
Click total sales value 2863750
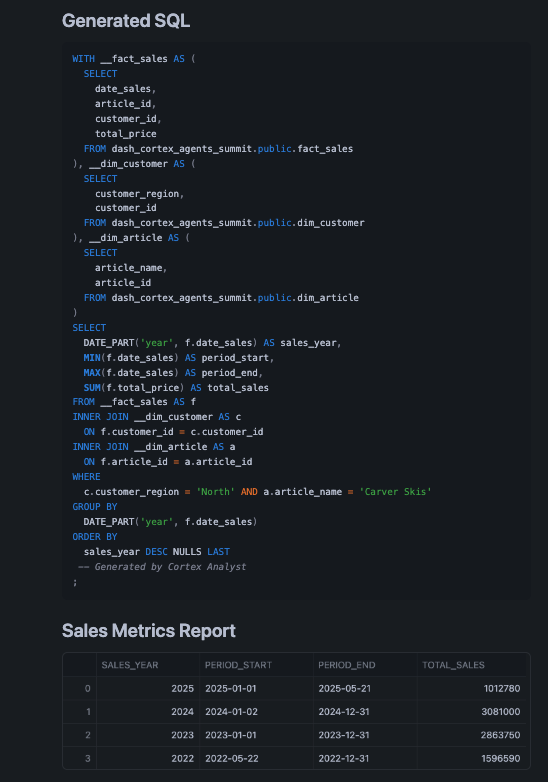[x=500, y=735]
